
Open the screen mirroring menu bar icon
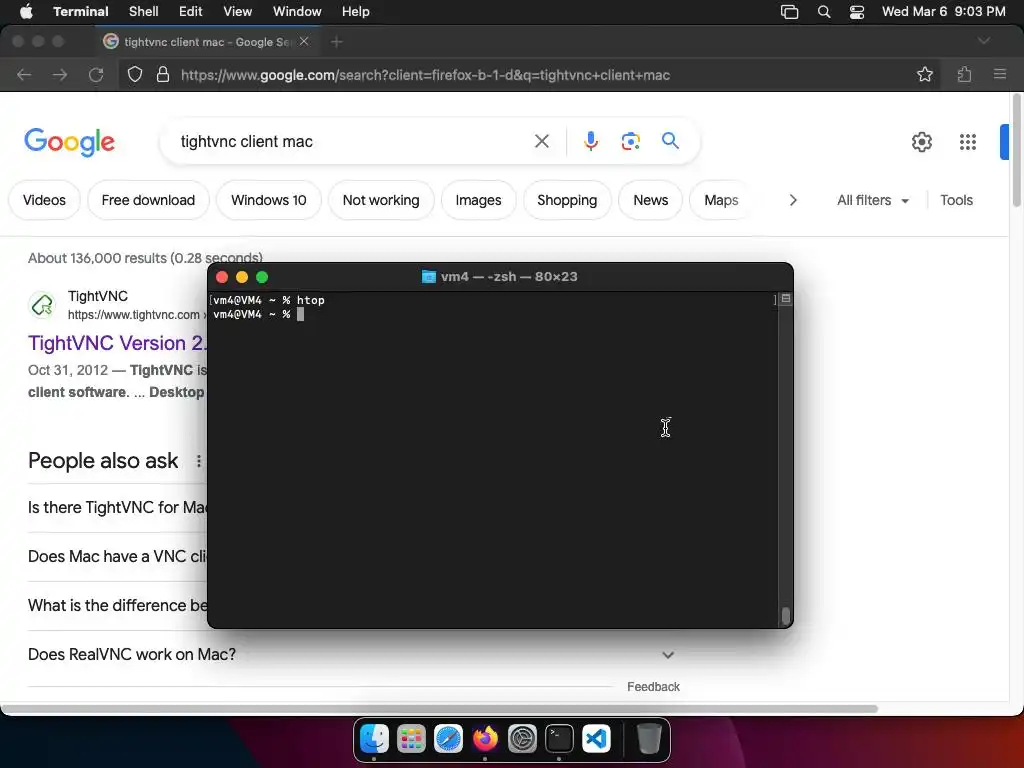[790, 12]
